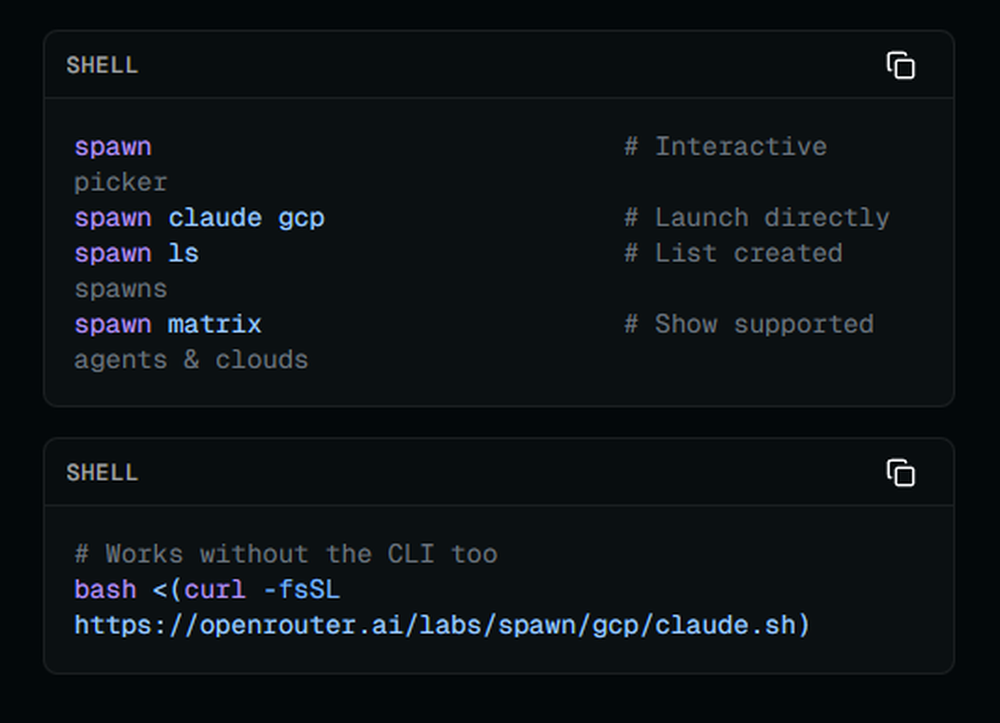Click the '# Works without the CLI too' comment
Image resolution: width=1000 pixels, height=723 pixels.
286,554
